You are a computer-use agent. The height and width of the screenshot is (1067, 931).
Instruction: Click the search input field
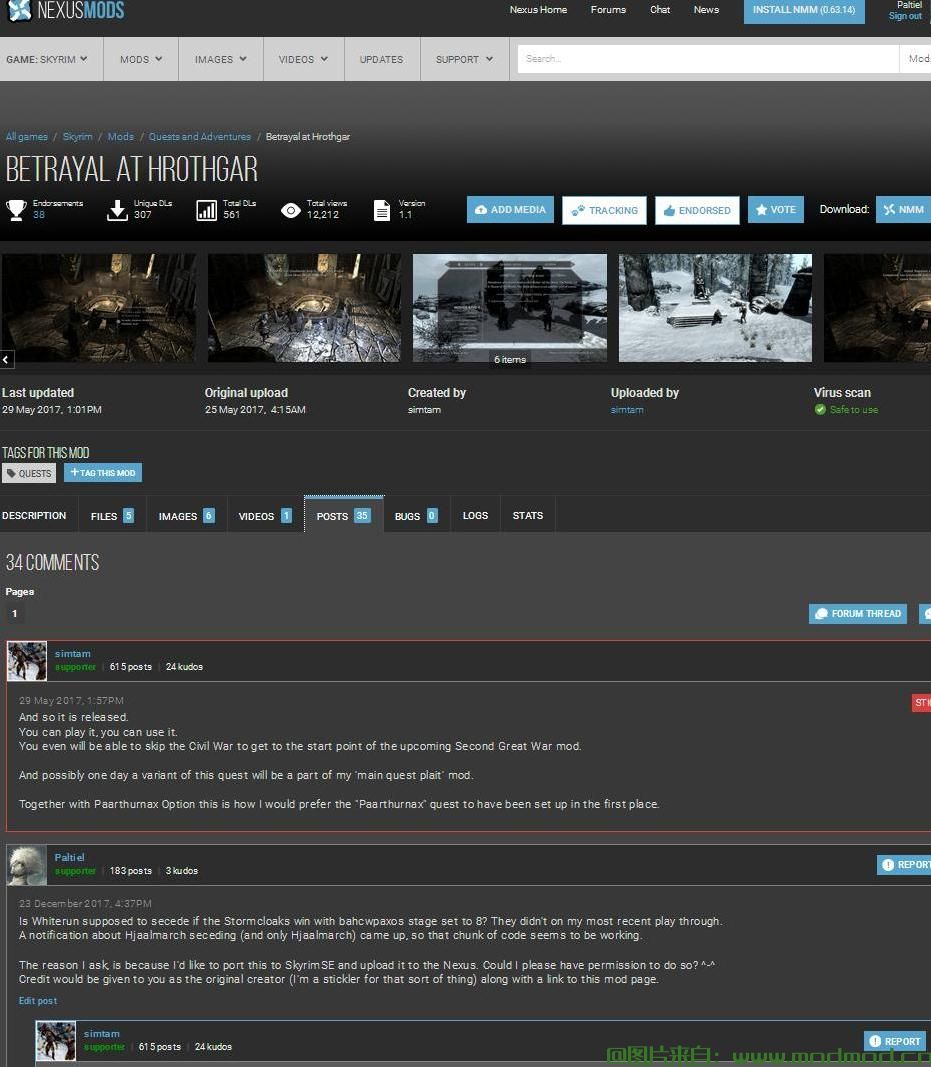pos(708,59)
